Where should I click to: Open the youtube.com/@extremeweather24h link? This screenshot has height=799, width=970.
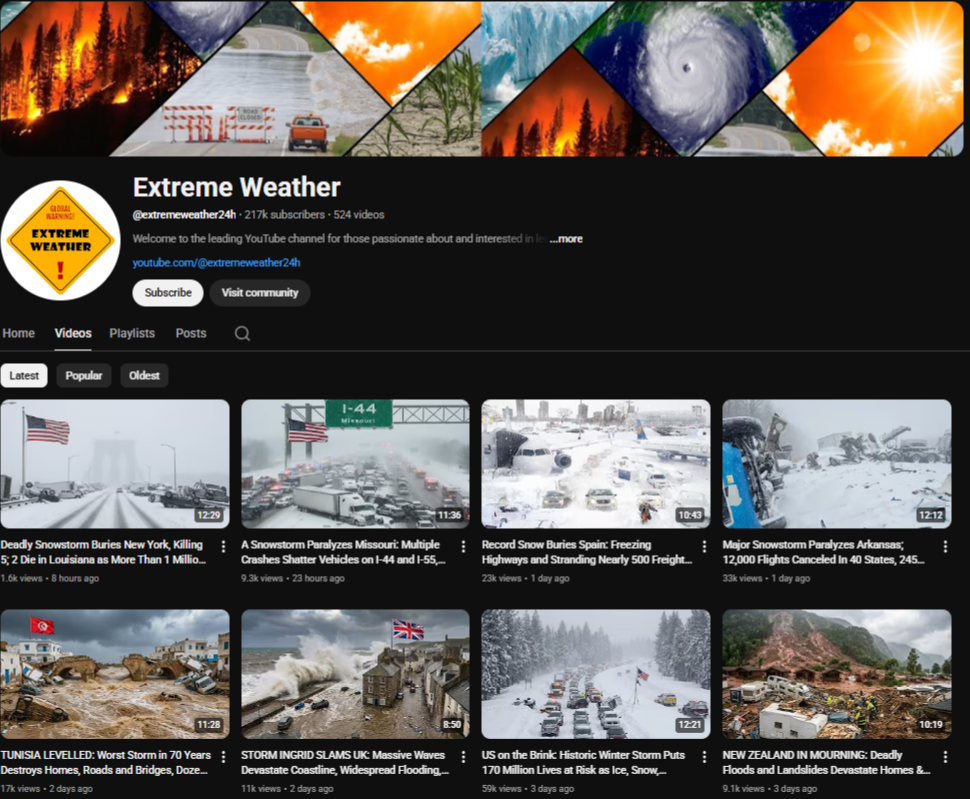click(216, 263)
